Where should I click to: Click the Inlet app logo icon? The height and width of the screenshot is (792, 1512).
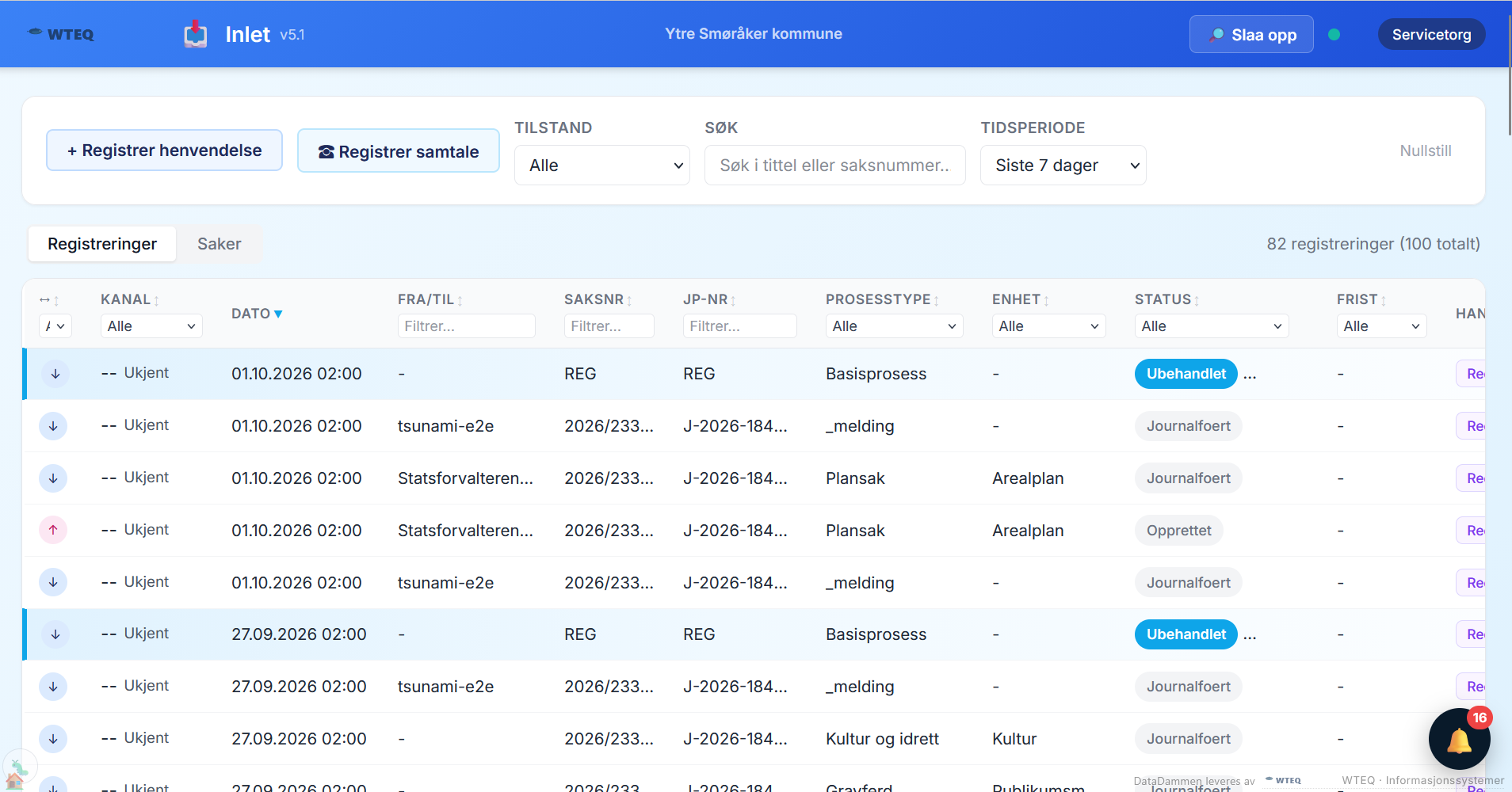196,34
